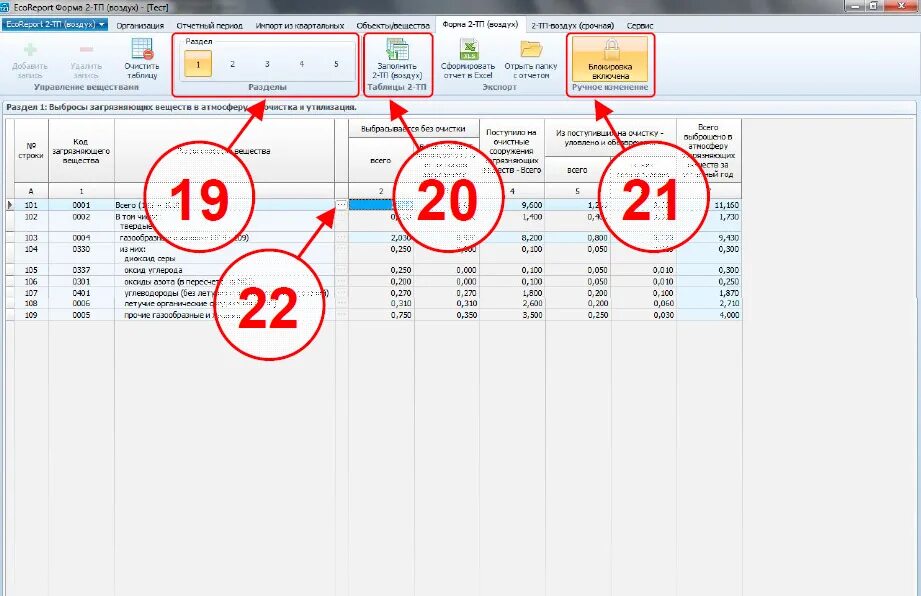Switch to section 2 in Раздел
This screenshot has height=596, width=921.
233,64
